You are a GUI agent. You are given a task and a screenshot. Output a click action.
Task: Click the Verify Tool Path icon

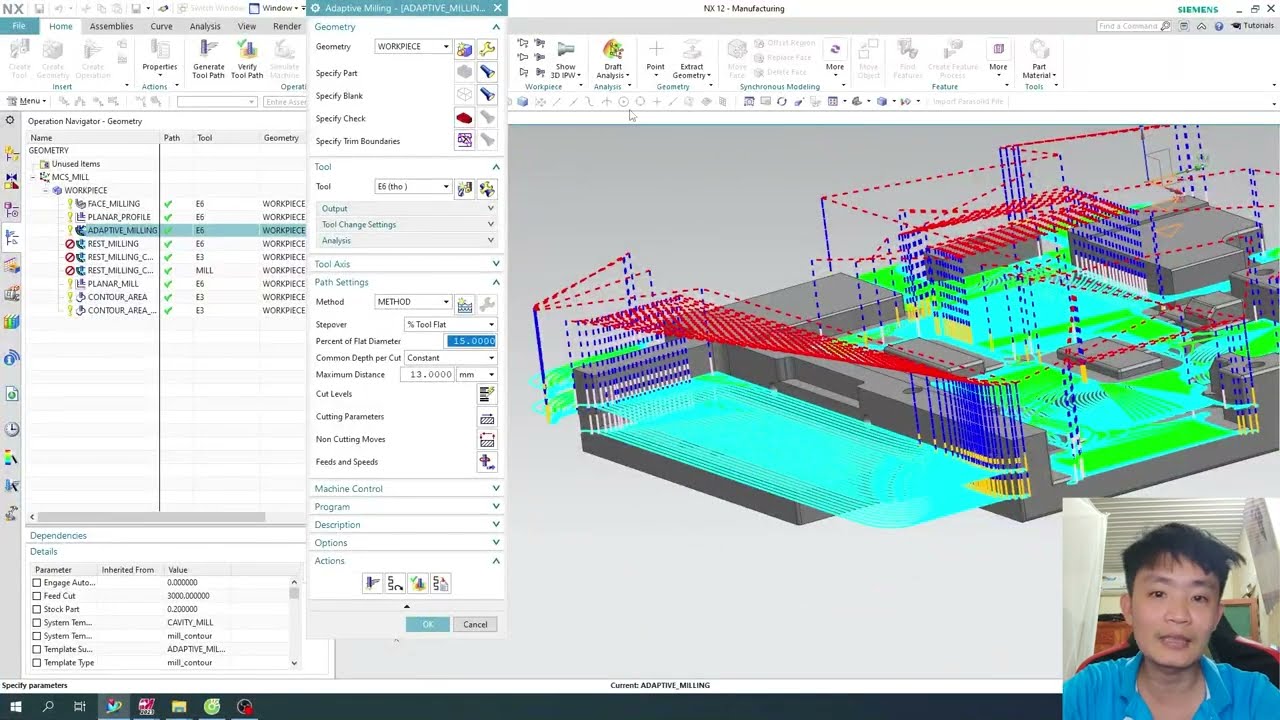[x=247, y=59]
